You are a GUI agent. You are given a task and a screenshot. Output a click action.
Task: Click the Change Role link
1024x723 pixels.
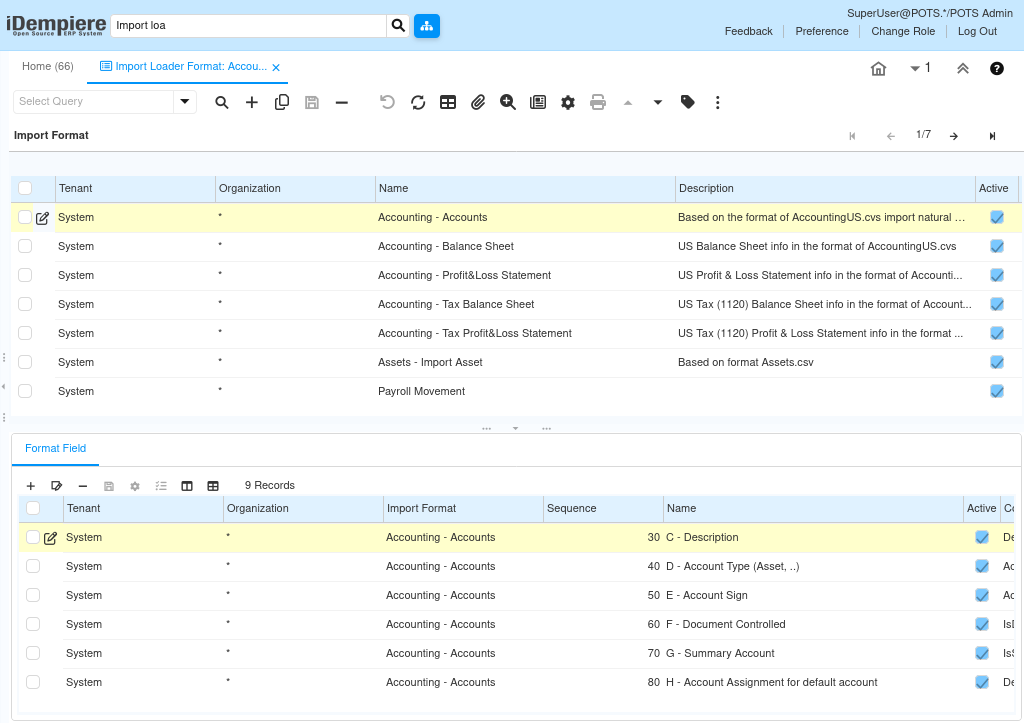click(x=903, y=31)
